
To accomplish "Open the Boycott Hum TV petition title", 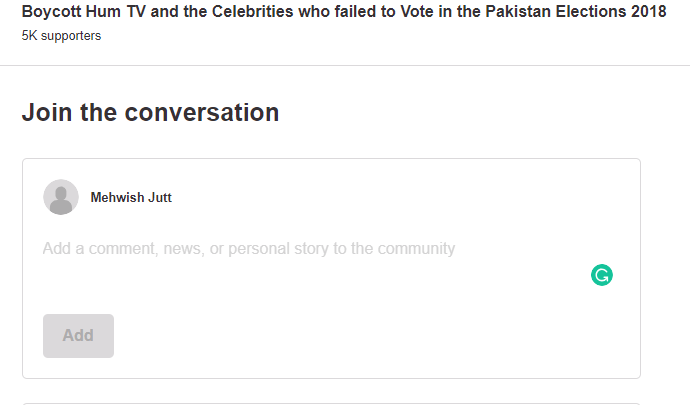I will [x=344, y=11].
